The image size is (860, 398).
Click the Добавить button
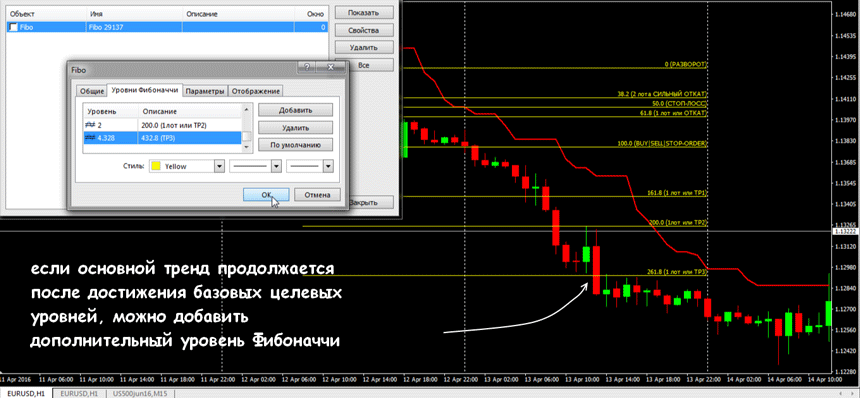pyautogui.click(x=296, y=110)
